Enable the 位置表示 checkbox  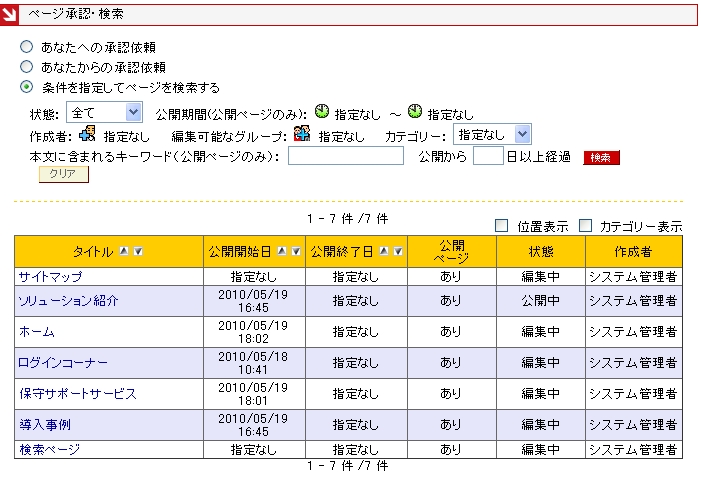click(x=502, y=226)
